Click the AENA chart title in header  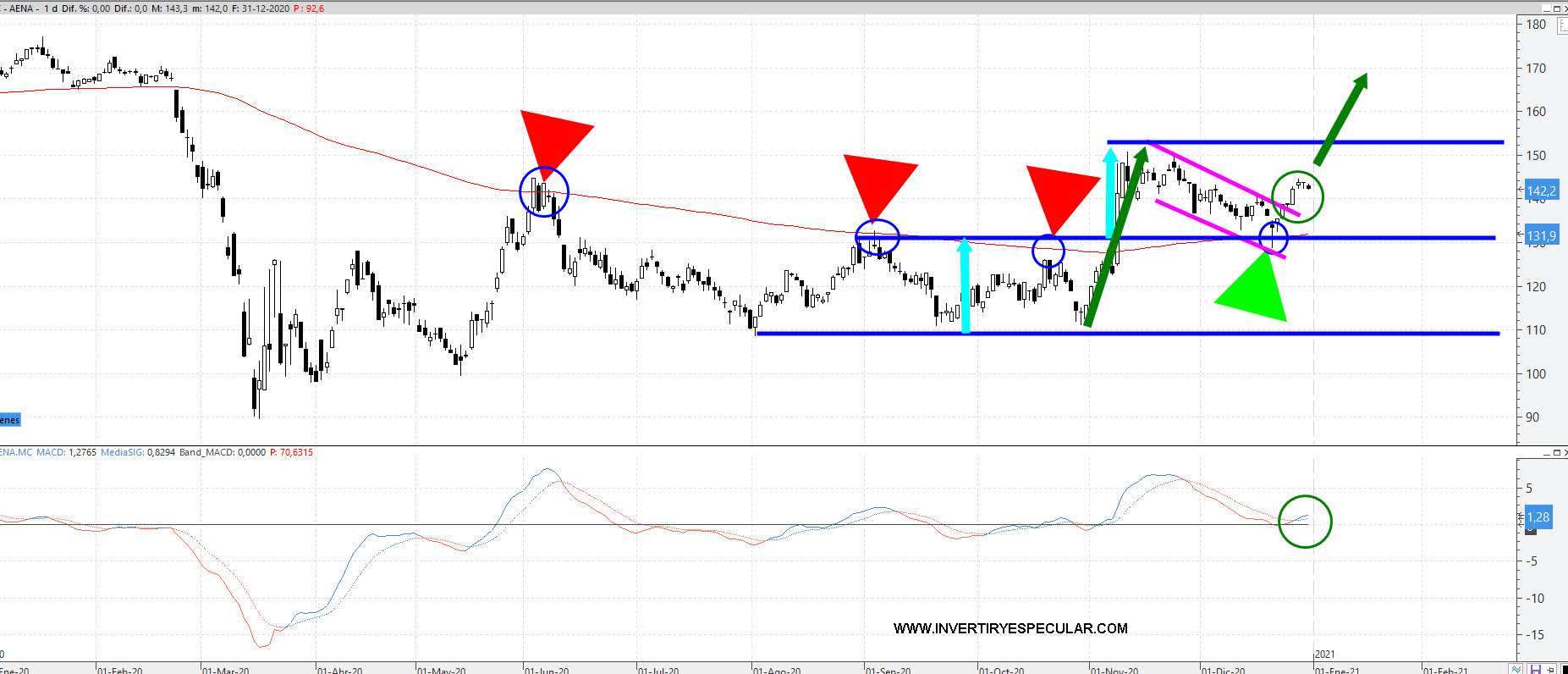pyautogui.click(x=23, y=8)
